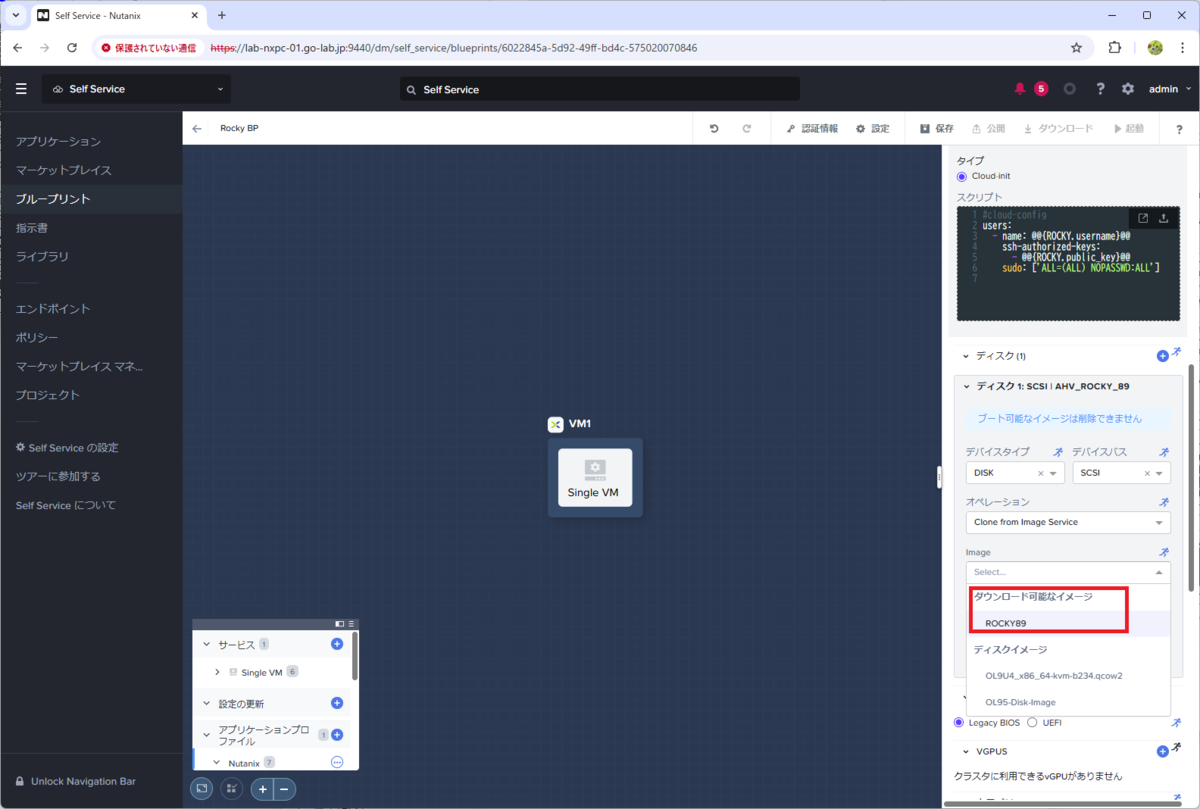1200x809 pixels.
Task: Mark disks as runtime editable
Action: click(x=1177, y=353)
